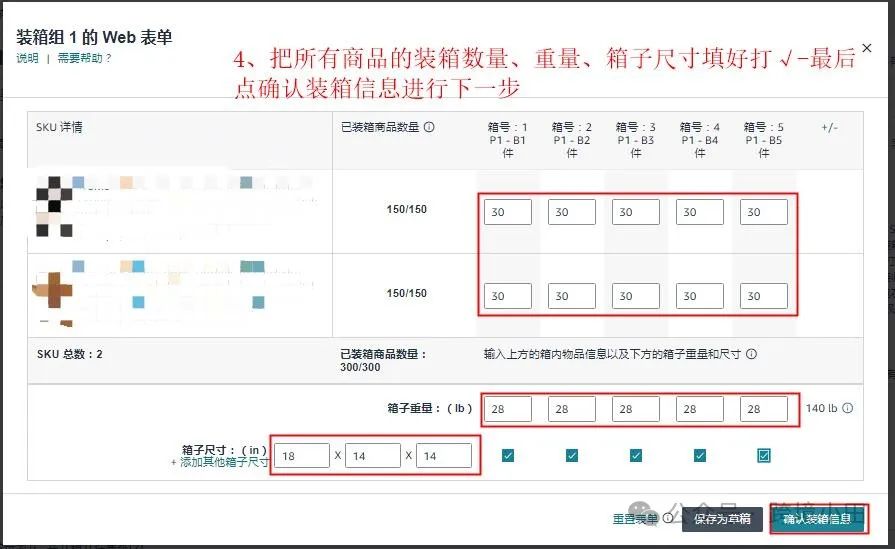Screen dimensions: 895x549
Task: Click box dimension height field, last 14
Action: [x=444, y=456]
